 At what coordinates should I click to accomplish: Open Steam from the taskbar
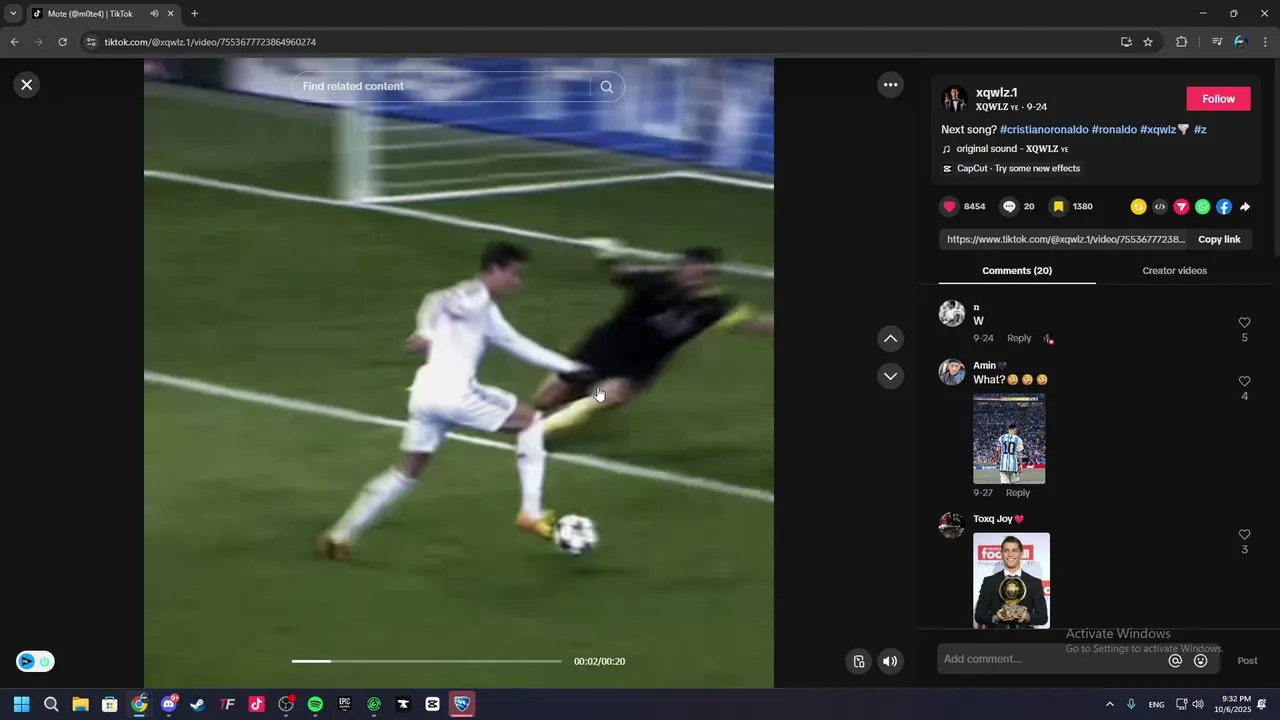pos(198,704)
